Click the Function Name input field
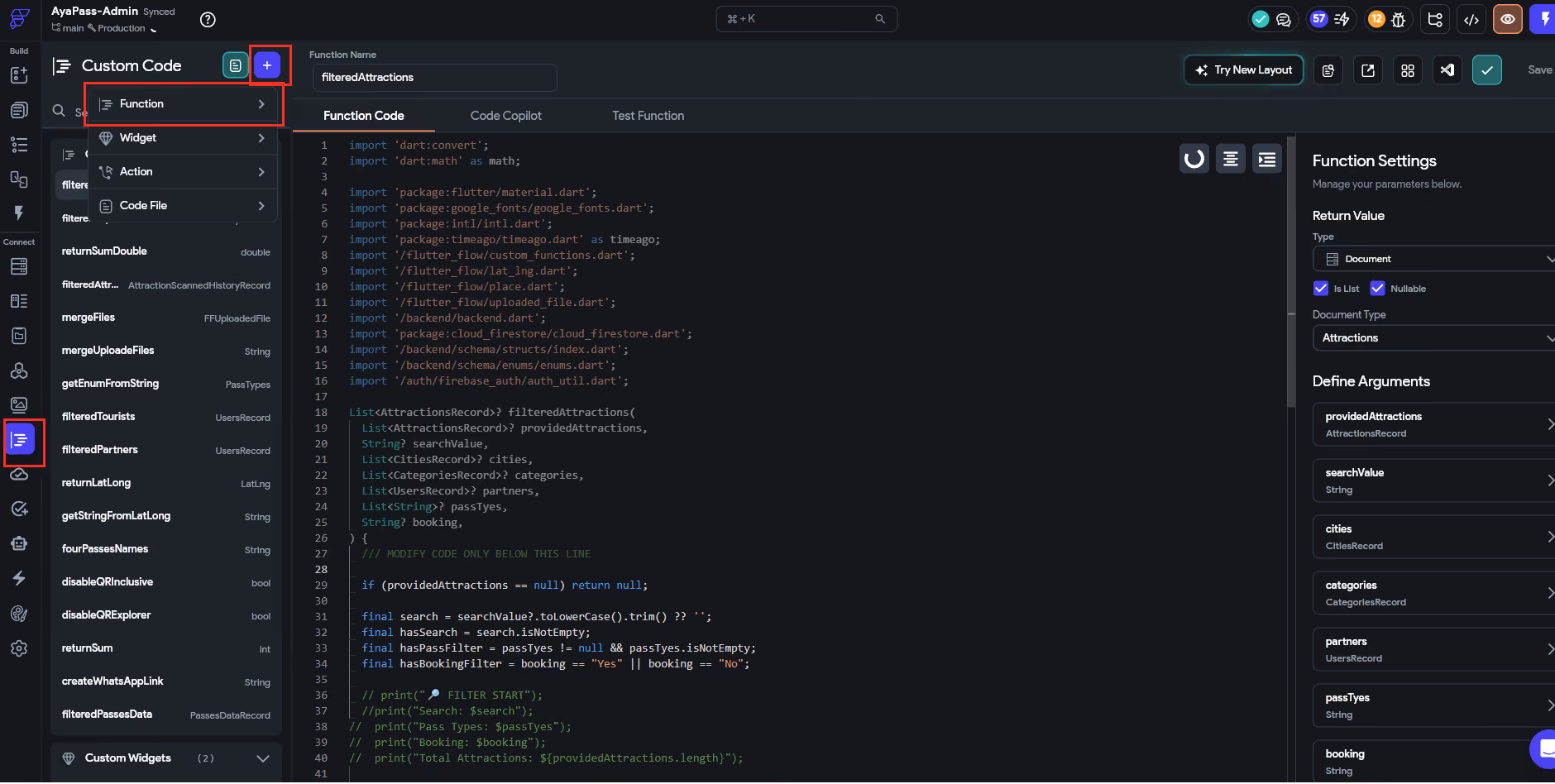This screenshot has height=784, width=1555. [x=434, y=78]
